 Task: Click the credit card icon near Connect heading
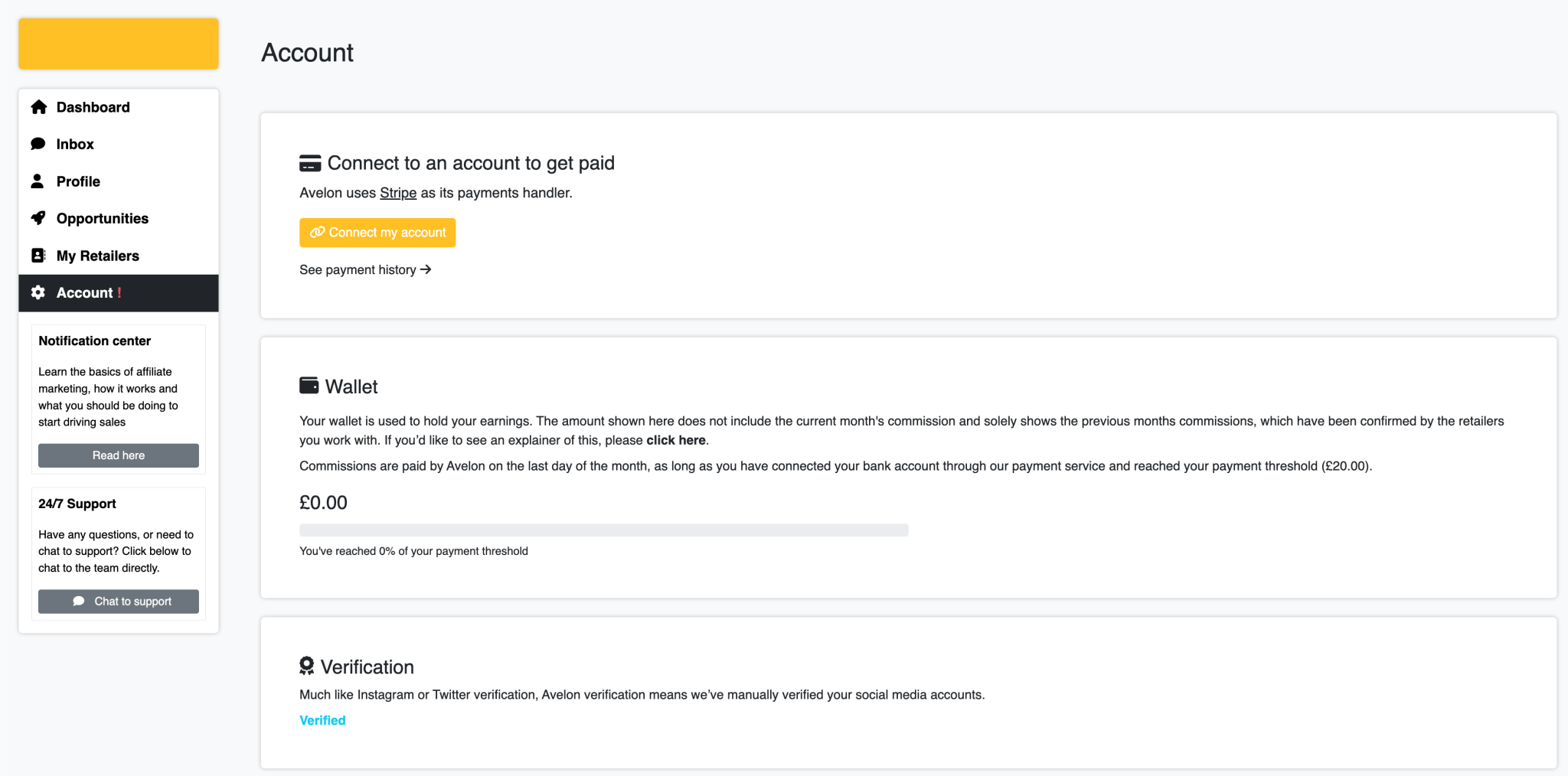click(310, 163)
